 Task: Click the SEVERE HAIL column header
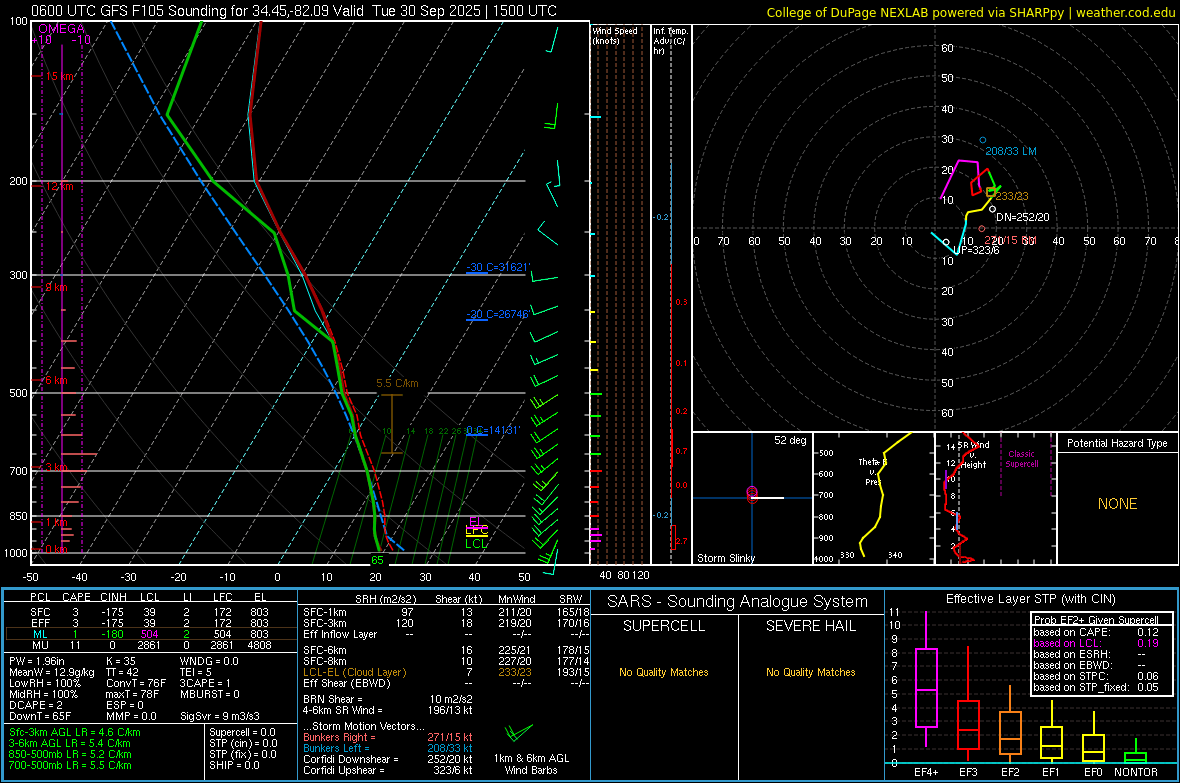point(810,626)
